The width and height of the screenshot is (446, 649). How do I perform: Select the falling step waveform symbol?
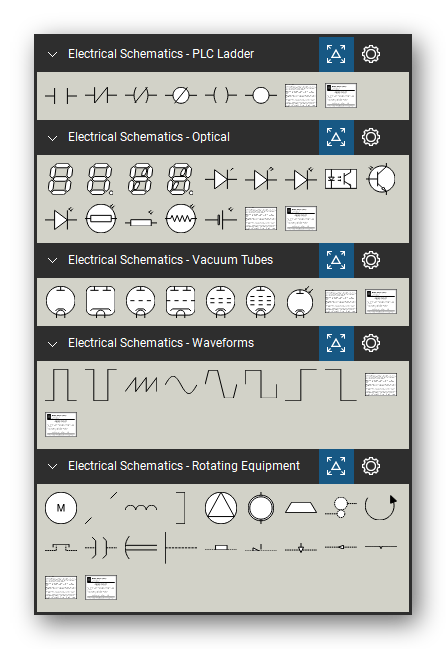pos(341,385)
